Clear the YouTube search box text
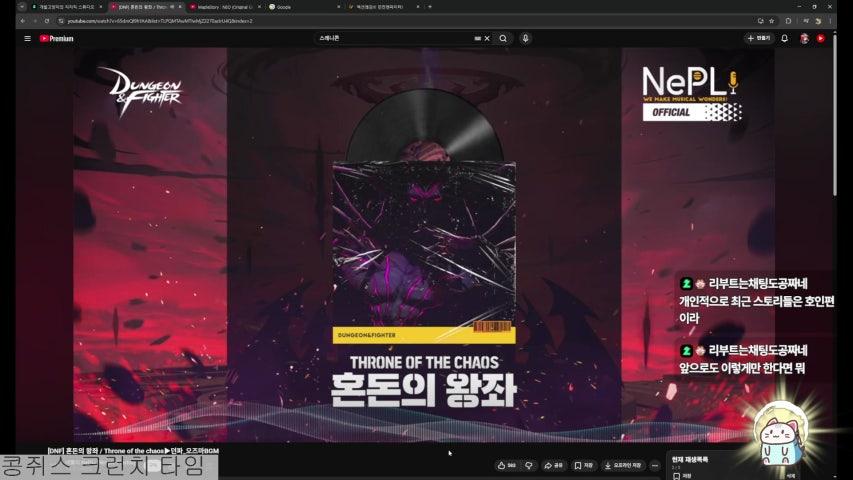This screenshot has width=853, height=480. [x=487, y=39]
